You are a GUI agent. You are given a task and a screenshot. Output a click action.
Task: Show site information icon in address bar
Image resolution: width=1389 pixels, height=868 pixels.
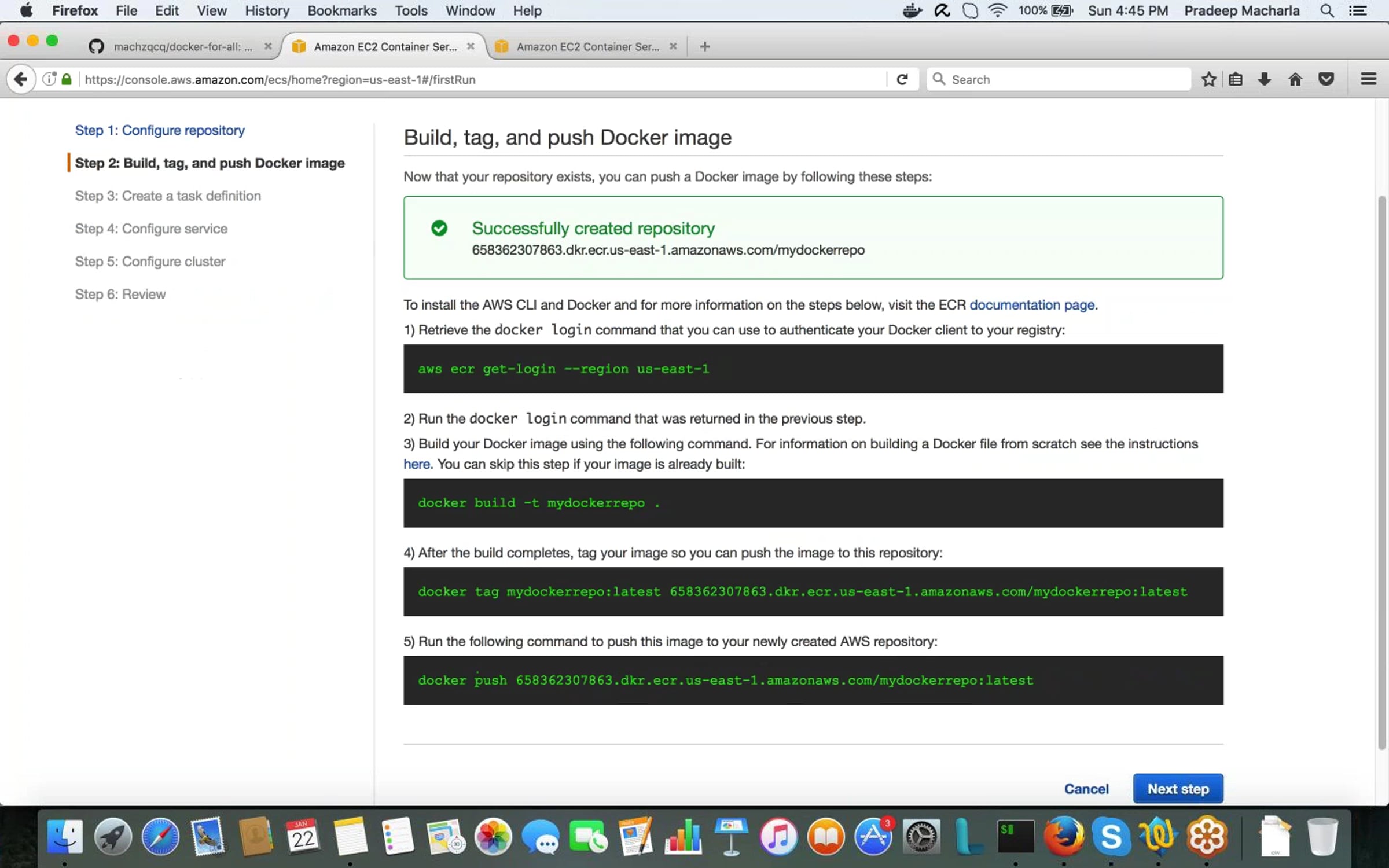coord(50,79)
